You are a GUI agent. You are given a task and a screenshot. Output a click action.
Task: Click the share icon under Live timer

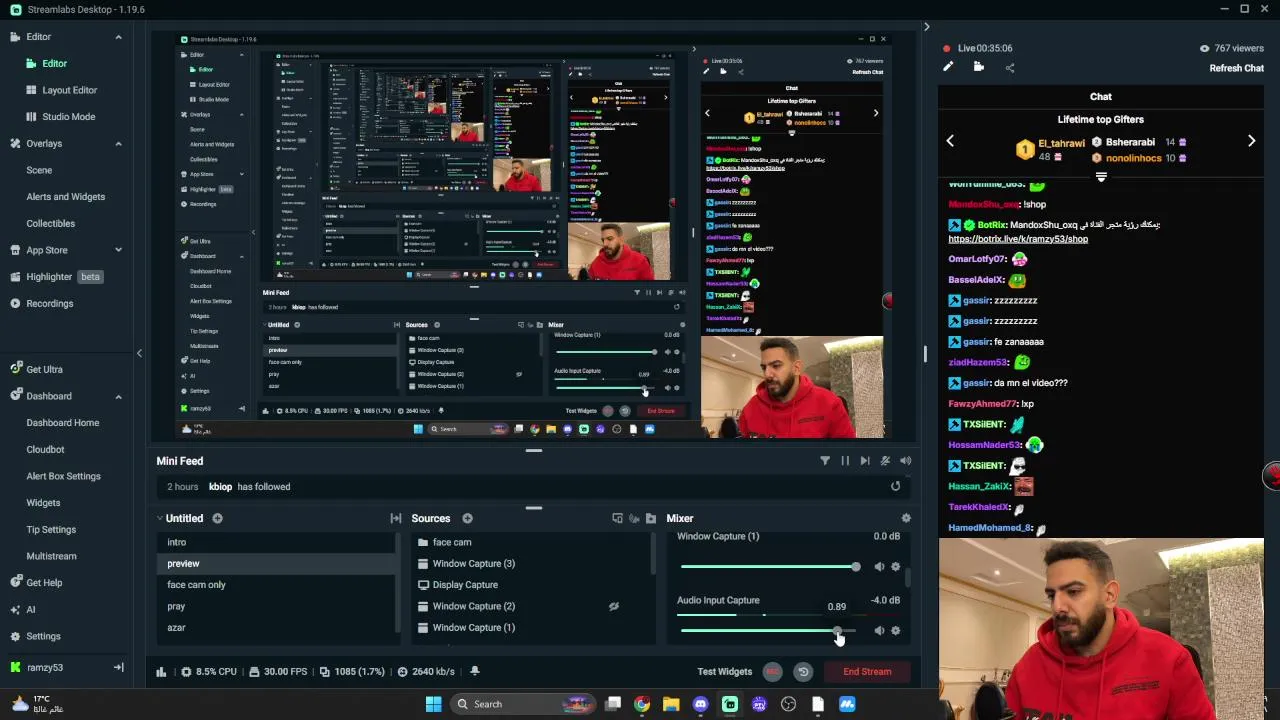[1009, 67]
